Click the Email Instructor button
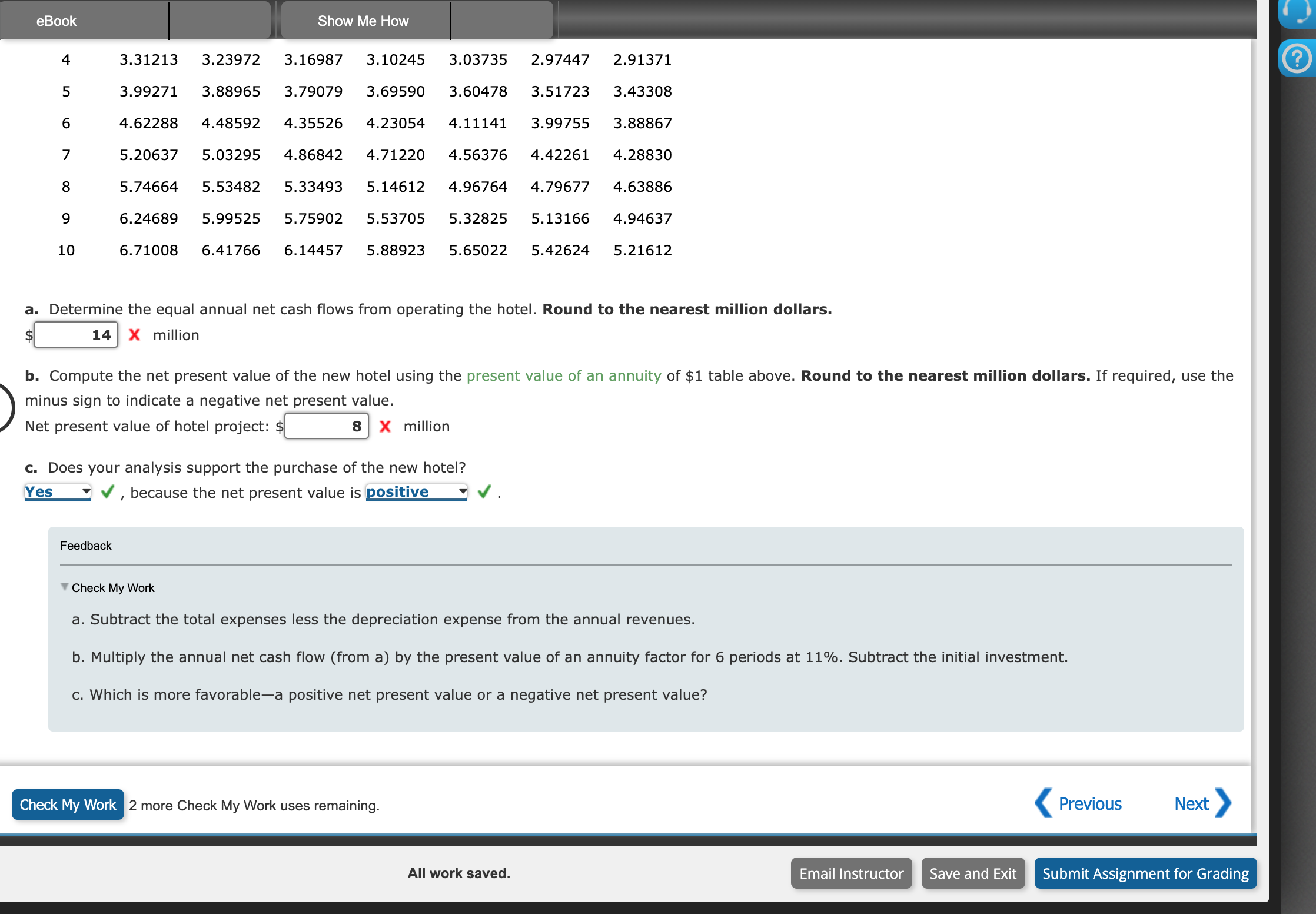This screenshot has width=1316, height=914. click(x=851, y=873)
